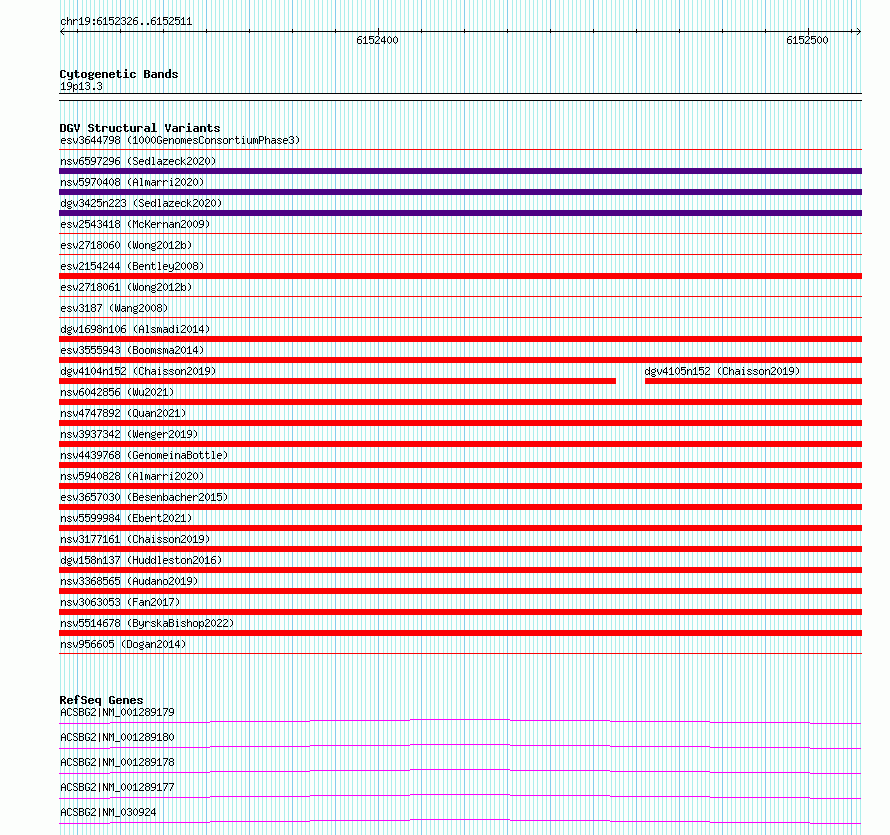
Task: Click the right arrow on the coordinate ruler
Action: pos(858,32)
